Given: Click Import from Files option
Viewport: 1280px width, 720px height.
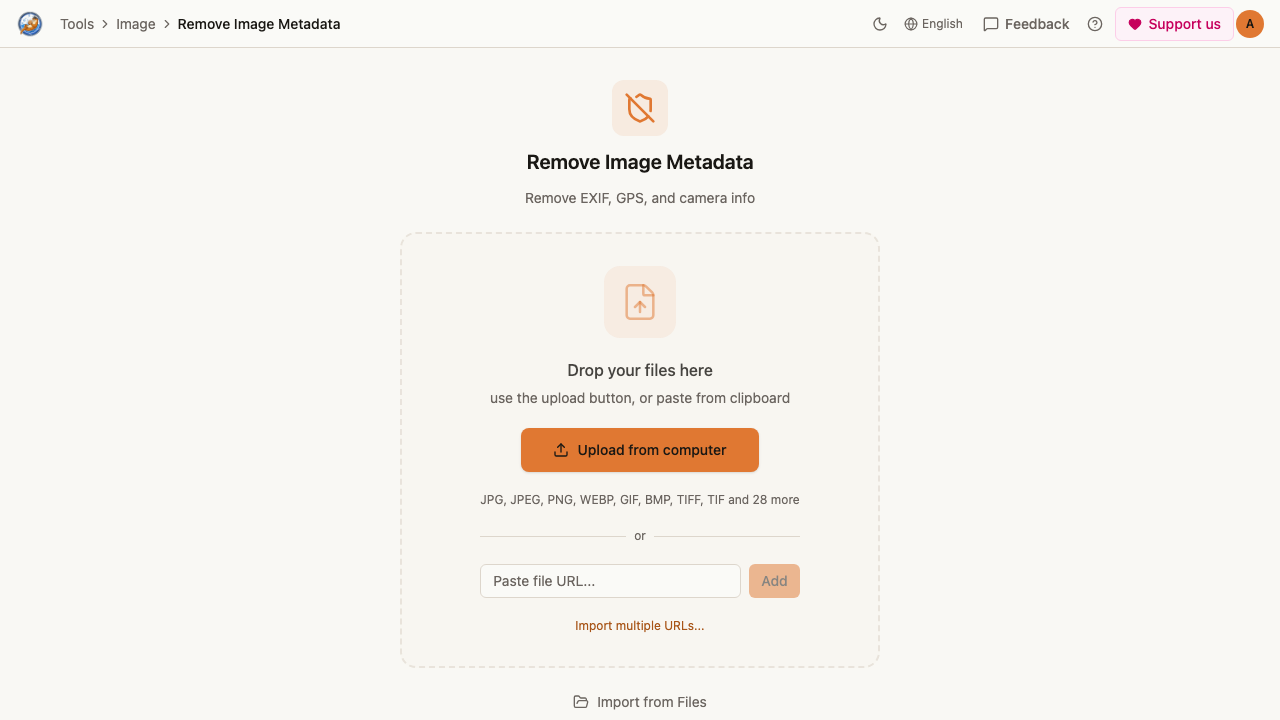Looking at the screenshot, I should click(x=640, y=702).
